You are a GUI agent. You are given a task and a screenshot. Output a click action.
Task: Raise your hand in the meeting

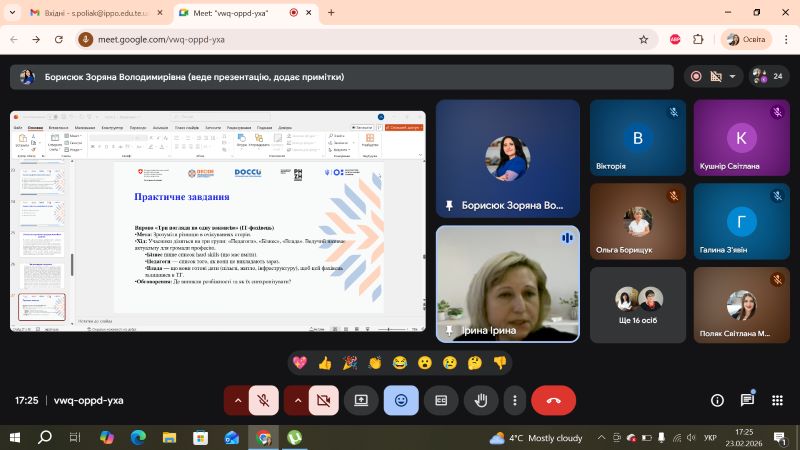pyautogui.click(x=481, y=400)
